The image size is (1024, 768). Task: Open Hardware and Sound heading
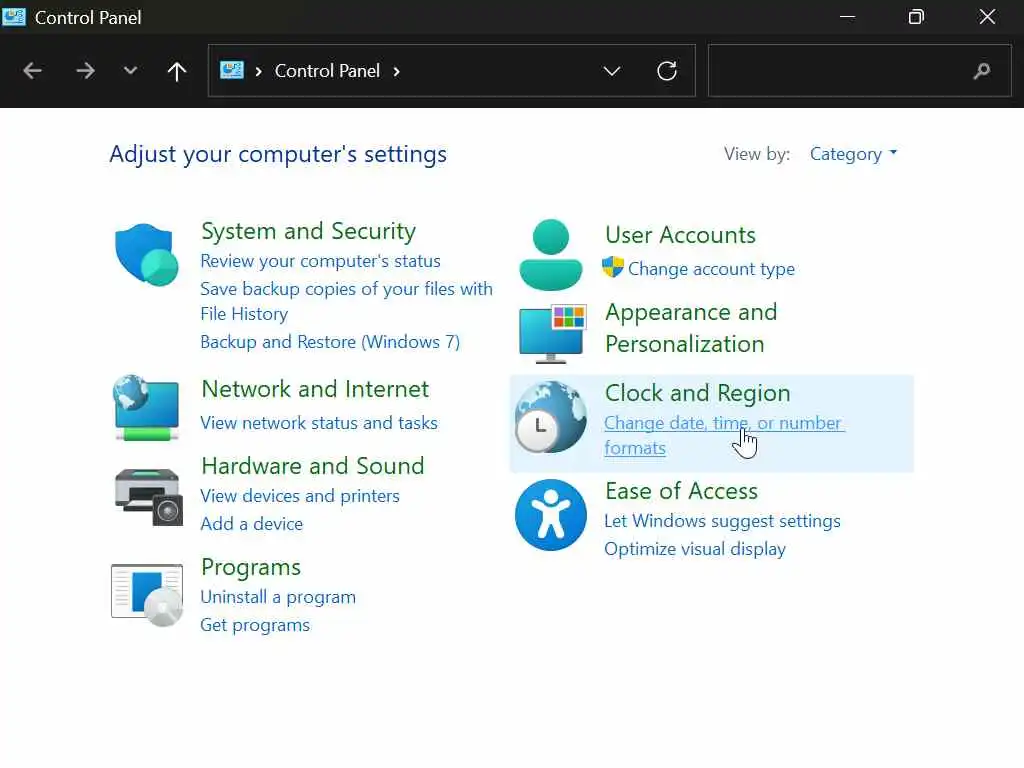[x=313, y=466]
